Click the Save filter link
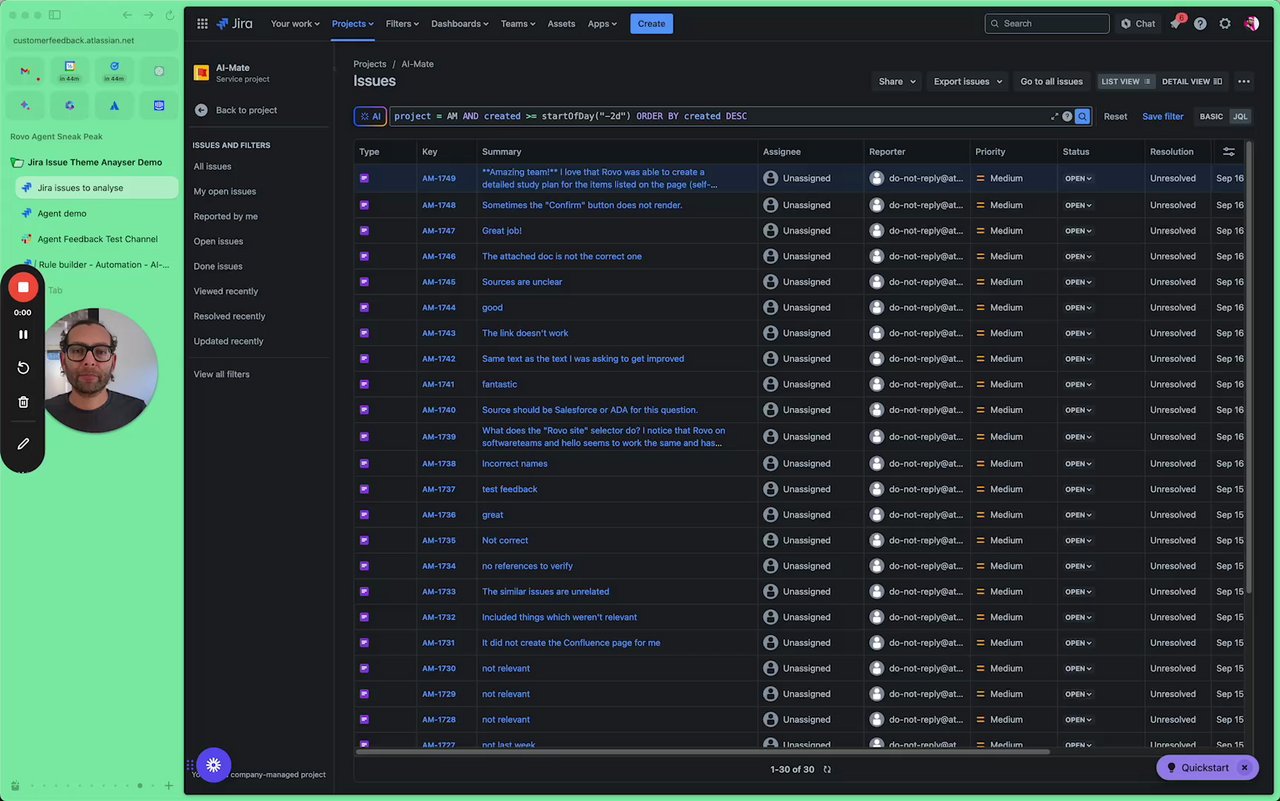1280x801 pixels. click(x=1162, y=117)
